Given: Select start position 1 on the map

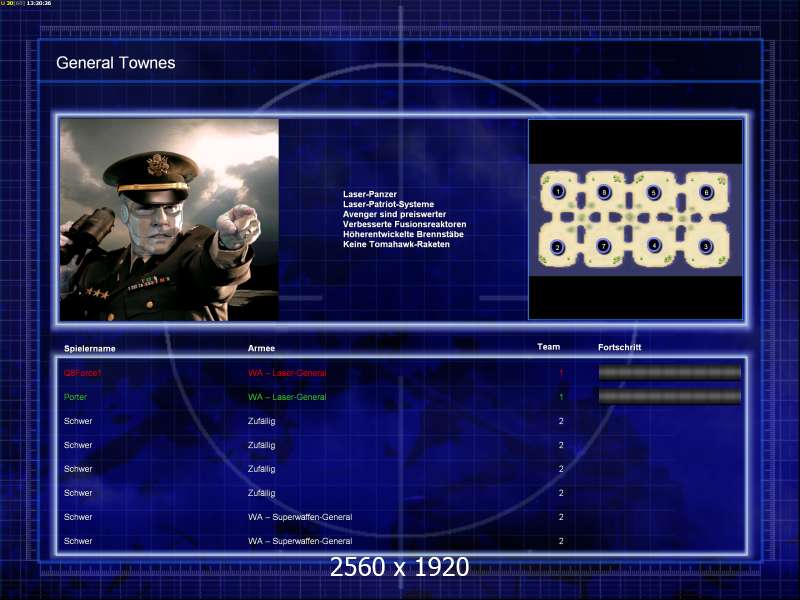Looking at the screenshot, I should [558, 192].
